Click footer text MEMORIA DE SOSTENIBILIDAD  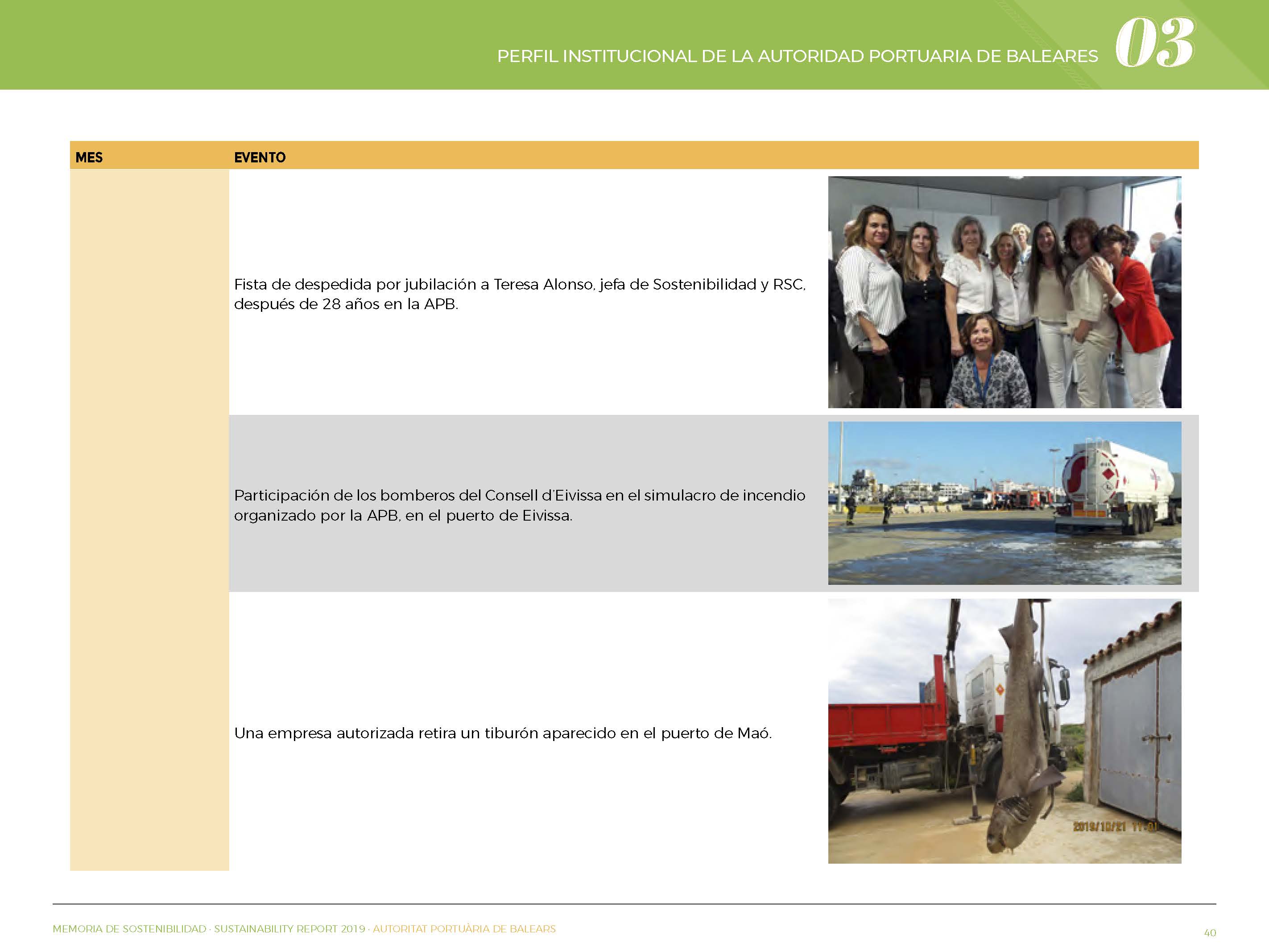click(130, 928)
